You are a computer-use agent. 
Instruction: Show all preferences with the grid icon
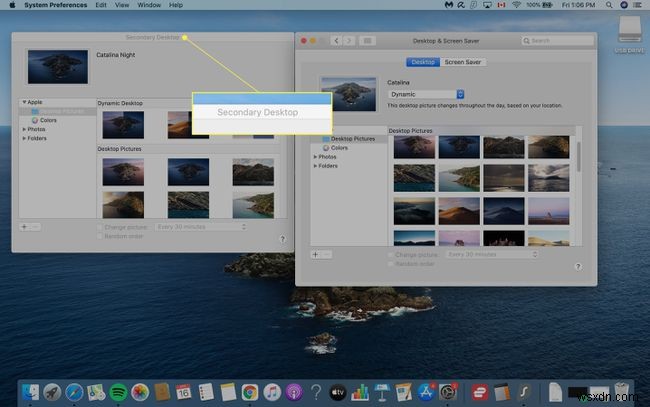367,41
